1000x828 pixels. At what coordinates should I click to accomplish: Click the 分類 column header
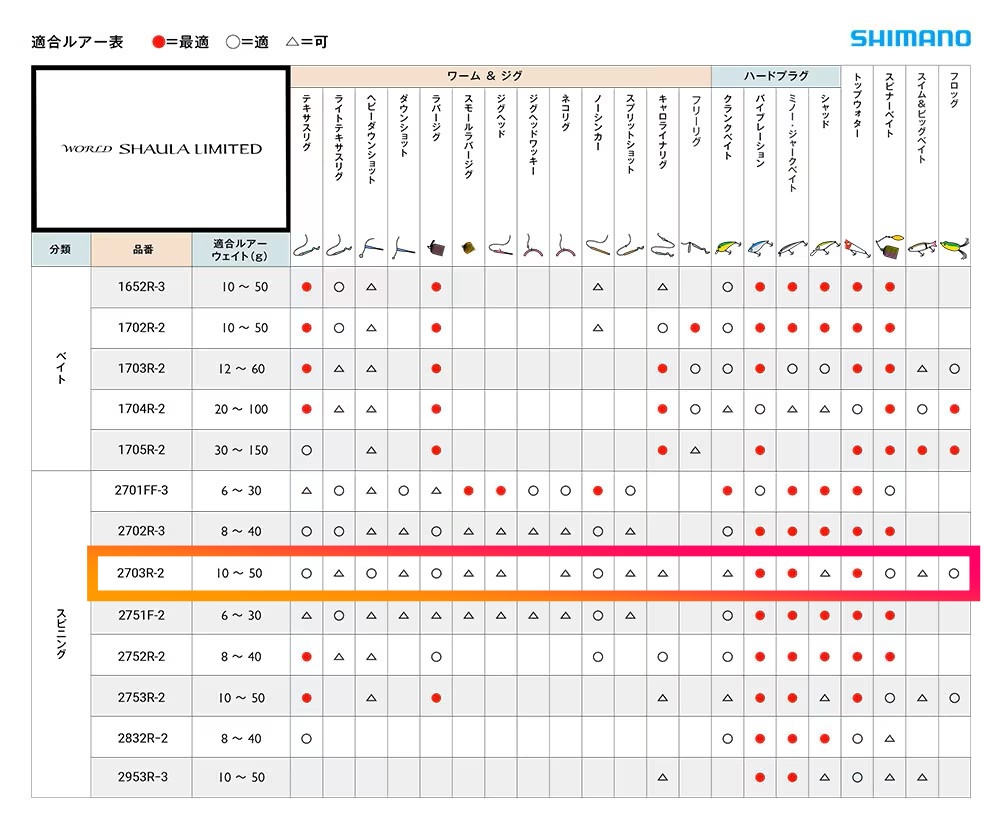(61, 249)
